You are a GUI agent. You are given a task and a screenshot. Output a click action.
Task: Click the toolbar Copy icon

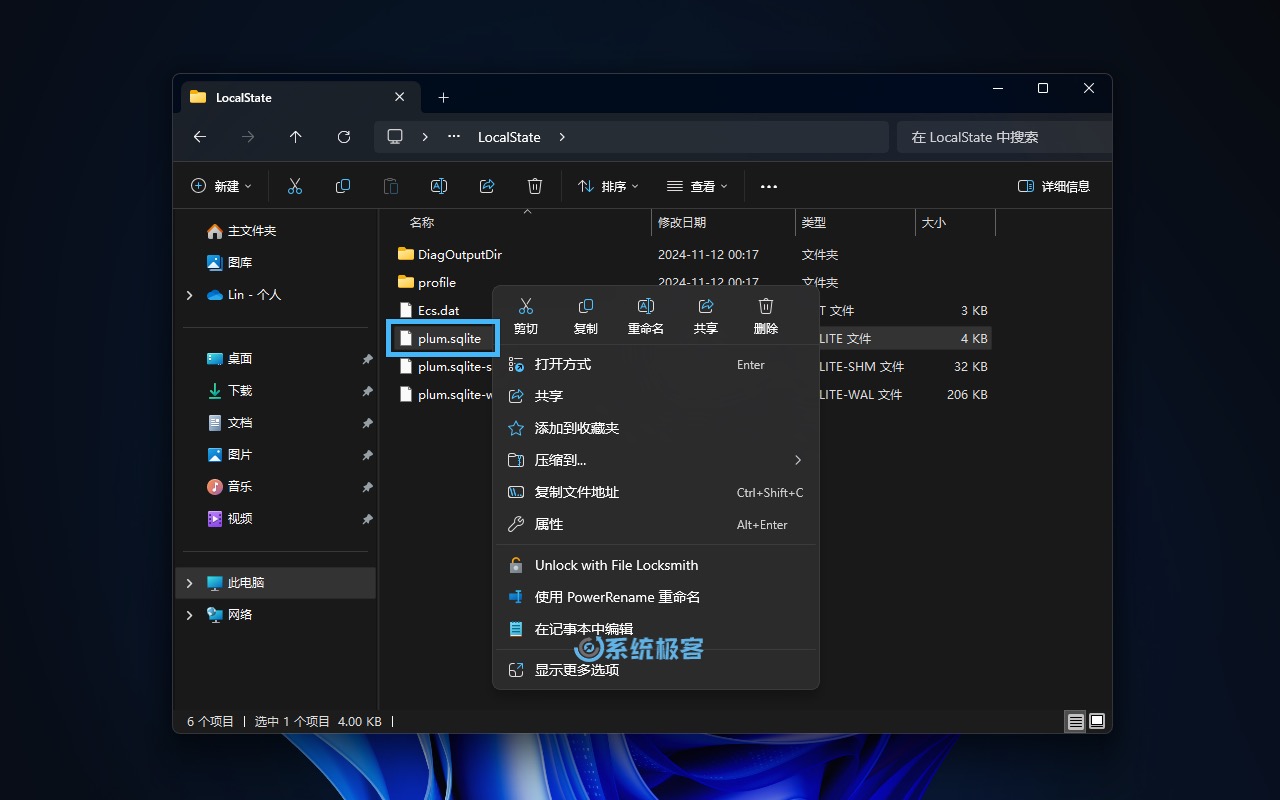tap(343, 186)
